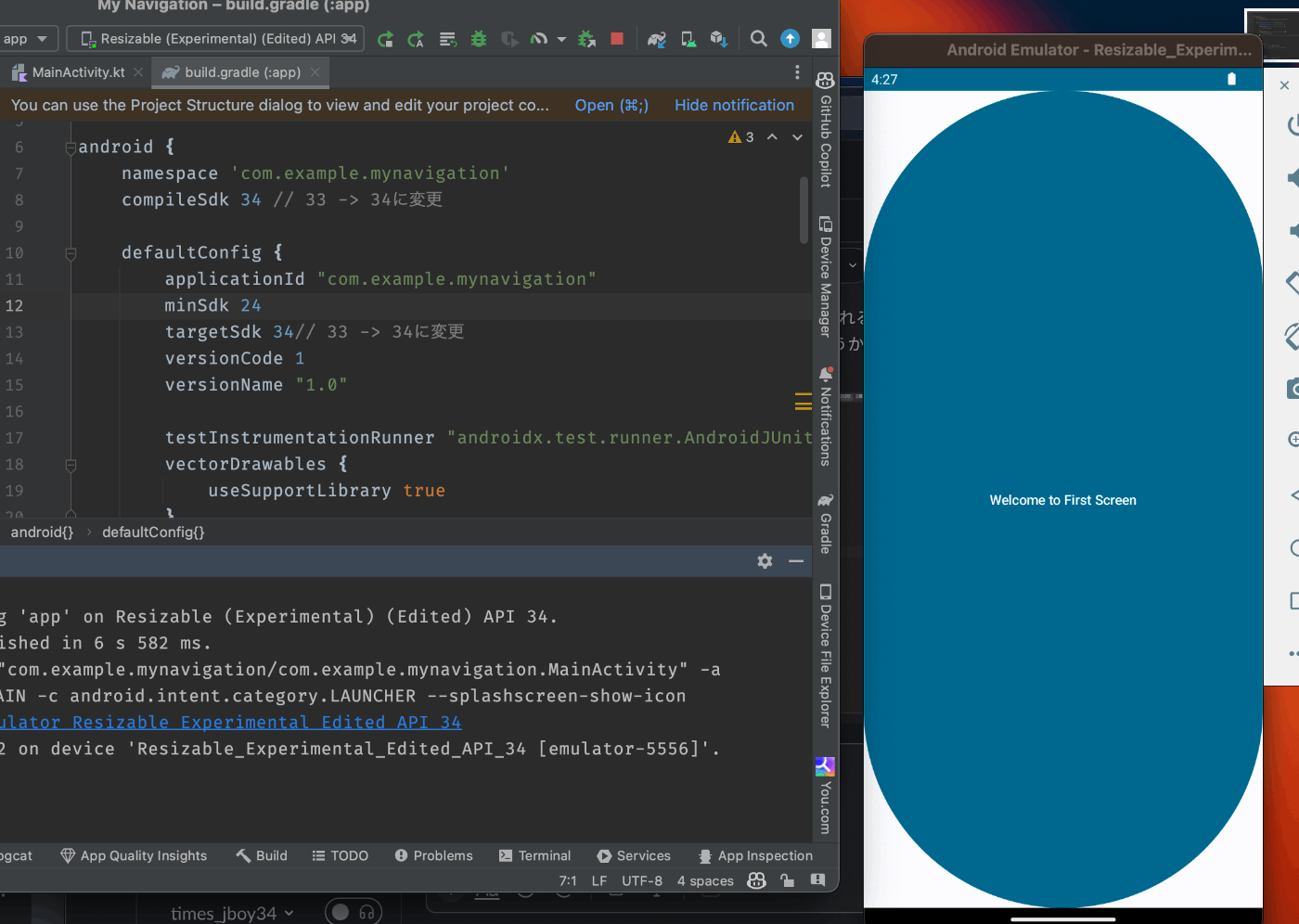1299x924 pixels.
Task: Open the Resizable (Experimental) device selector
Action: pos(215,39)
